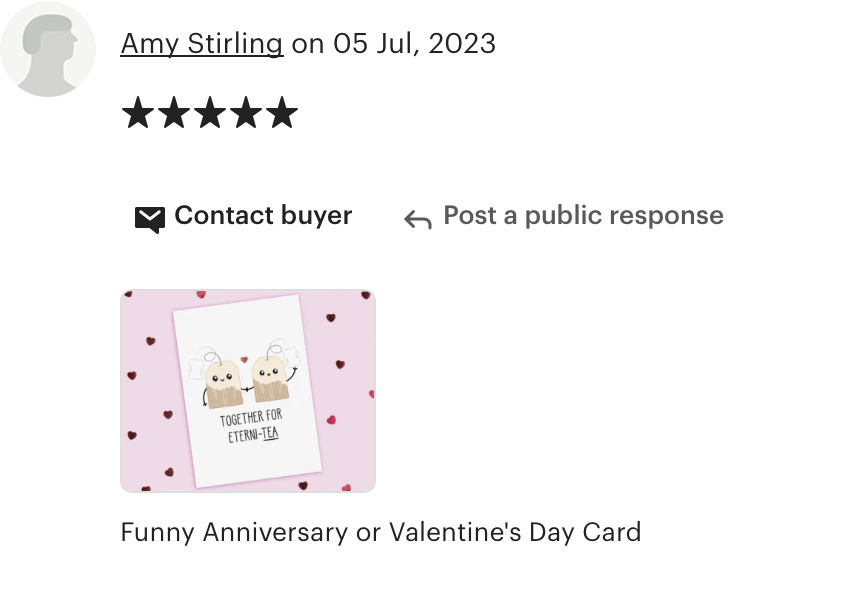This screenshot has height=612, width=862.
Task: Click the fourth rating star
Action: 246,113
